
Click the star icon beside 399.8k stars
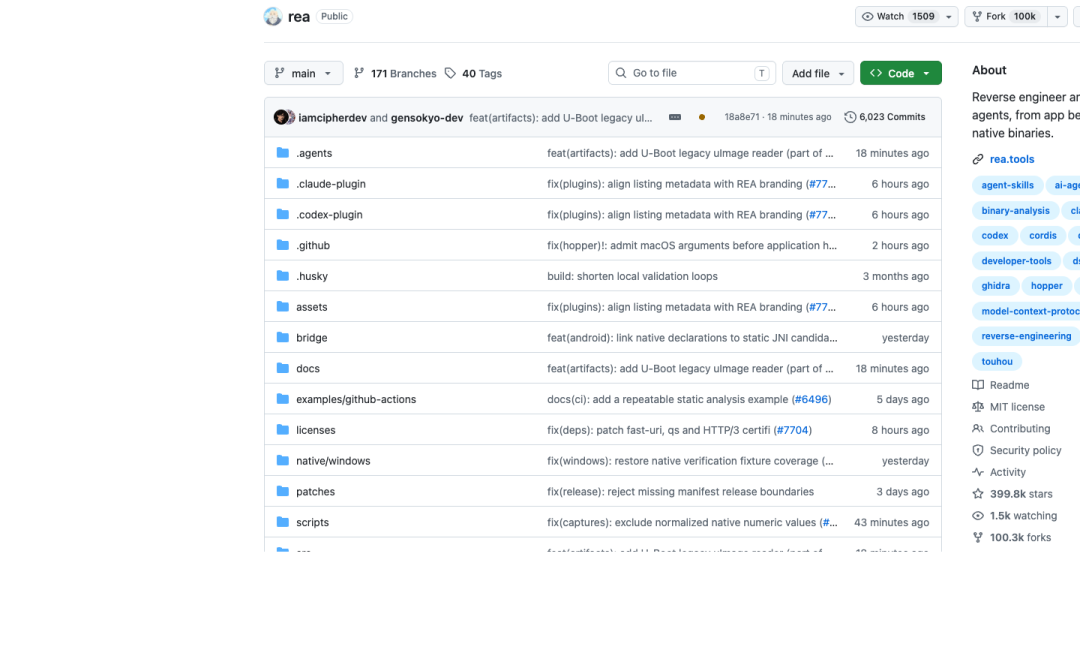pyautogui.click(x=978, y=494)
